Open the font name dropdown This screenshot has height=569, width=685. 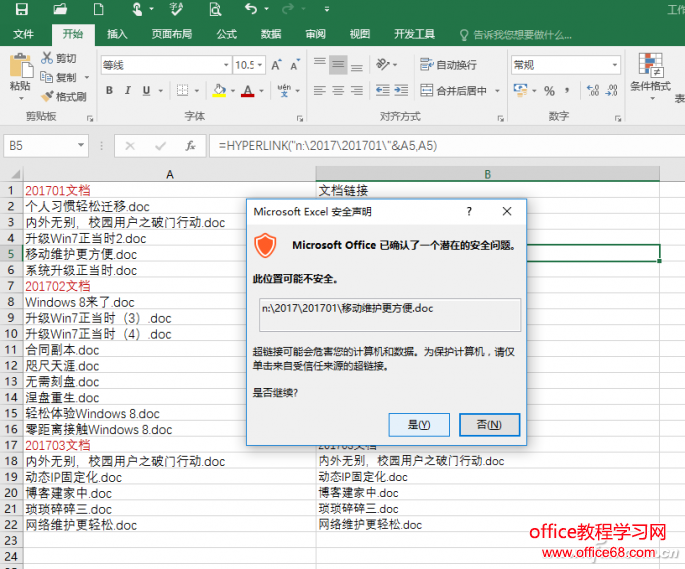pyautogui.click(x=223, y=65)
